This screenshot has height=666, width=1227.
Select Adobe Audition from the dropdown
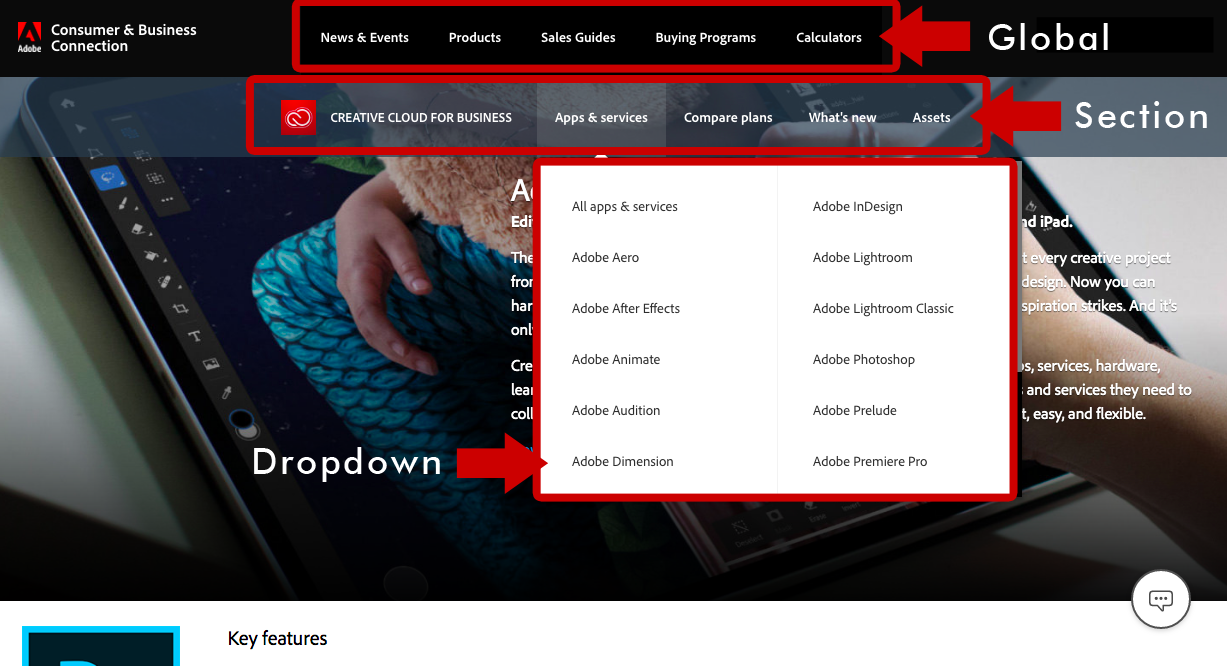[616, 411]
